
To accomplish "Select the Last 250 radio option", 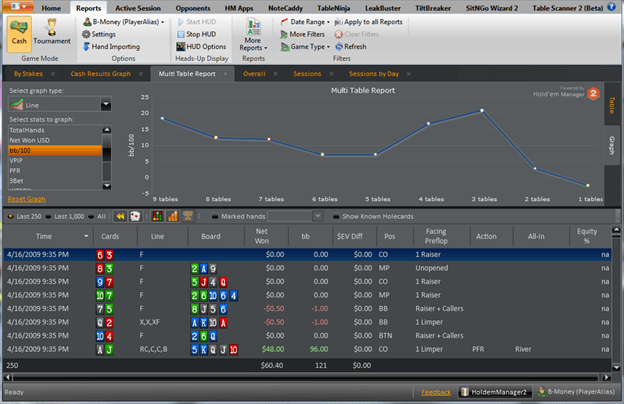I will pyautogui.click(x=25, y=217).
